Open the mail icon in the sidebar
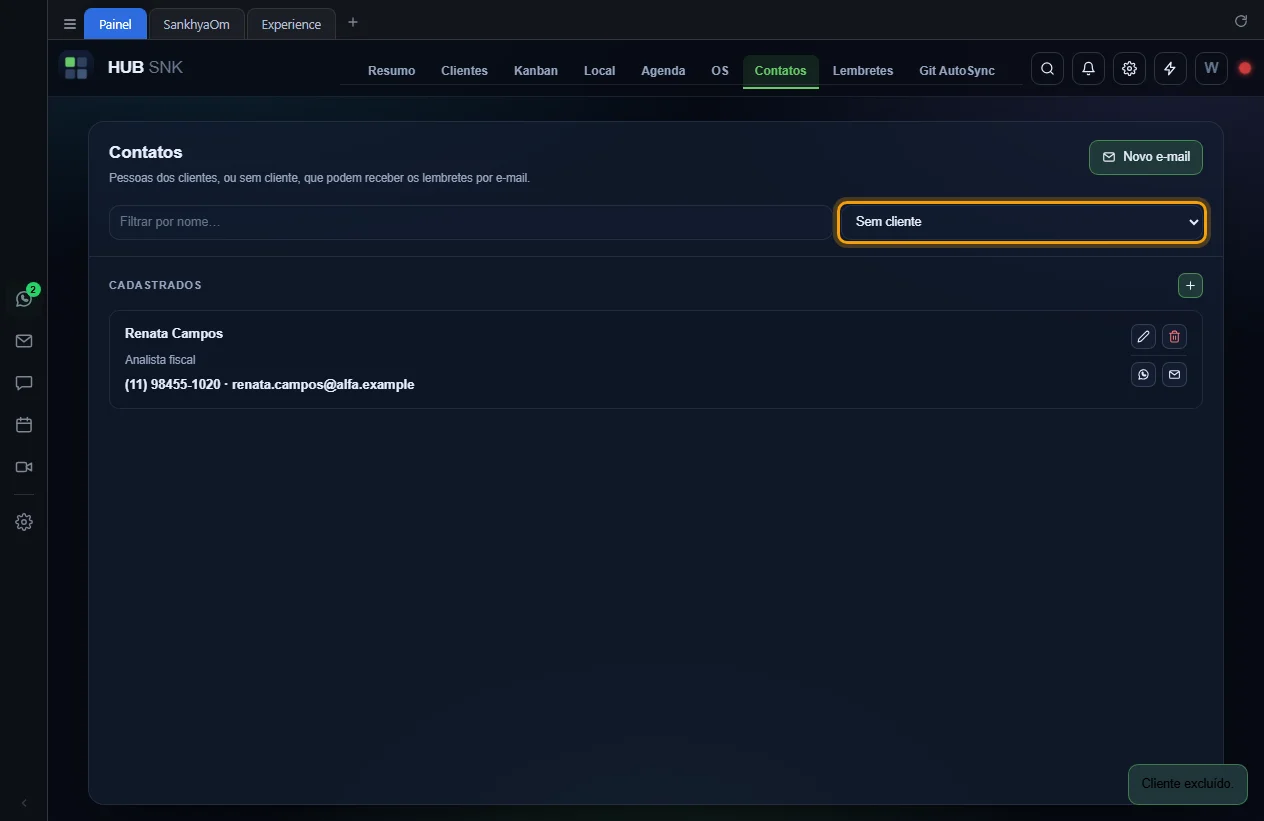 pyautogui.click(x=24, y=341)
